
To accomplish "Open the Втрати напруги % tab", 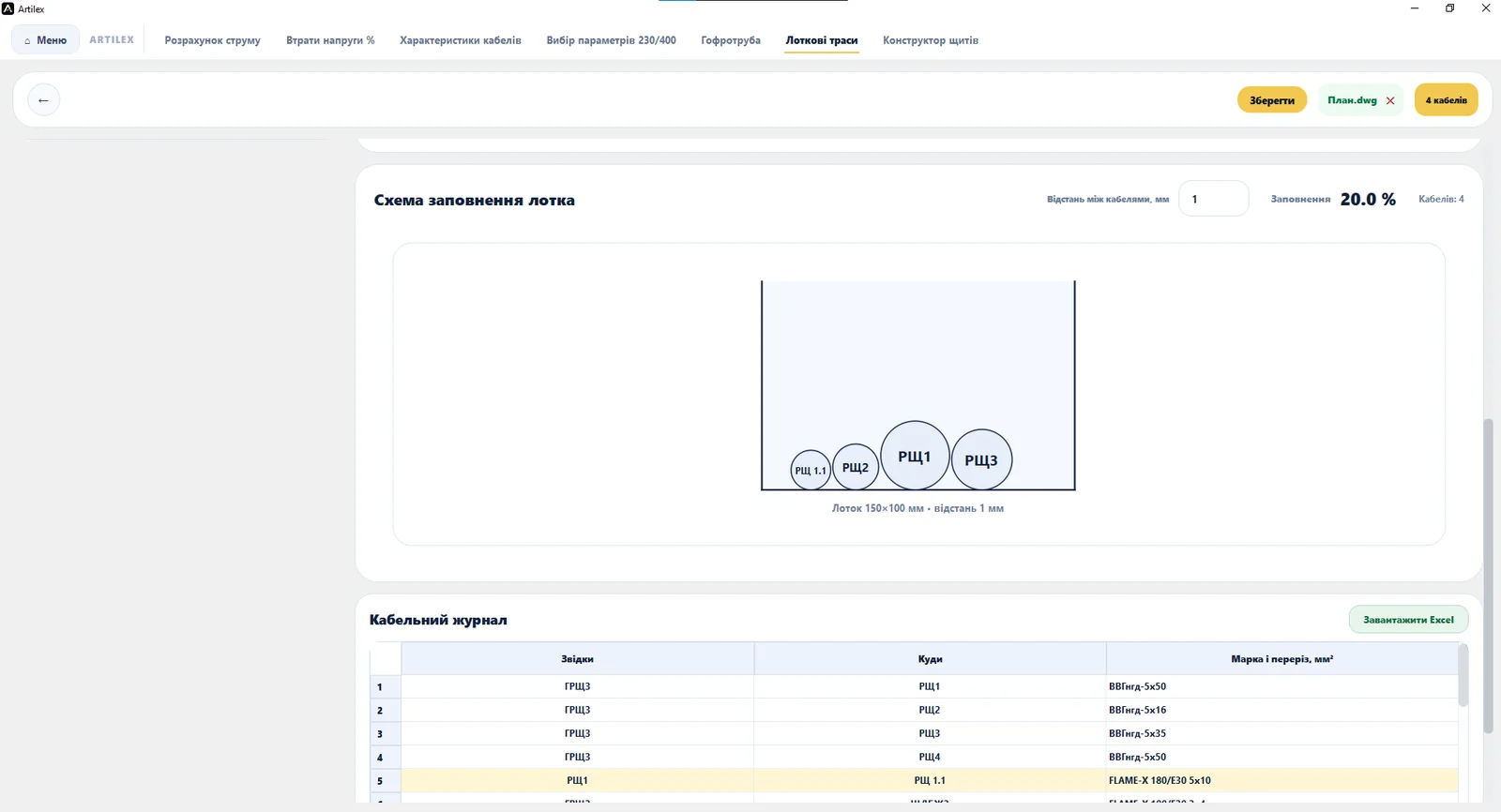I will click(330, 40).
